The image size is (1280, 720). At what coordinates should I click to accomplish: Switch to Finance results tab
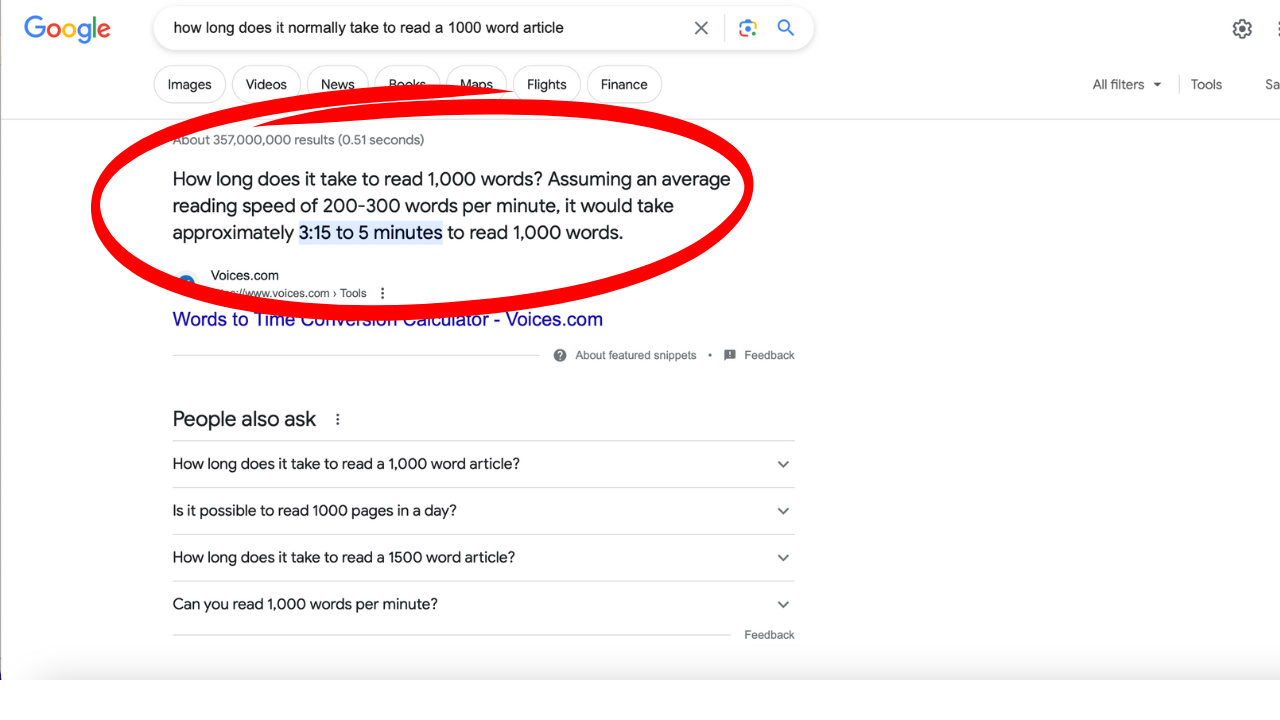pos(624,85)
